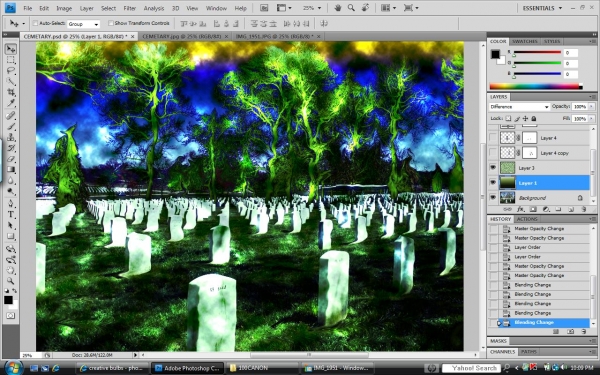Link layers button in Layers panel
The height and width of the screenshot is (375, 600).
click(507, 209)
